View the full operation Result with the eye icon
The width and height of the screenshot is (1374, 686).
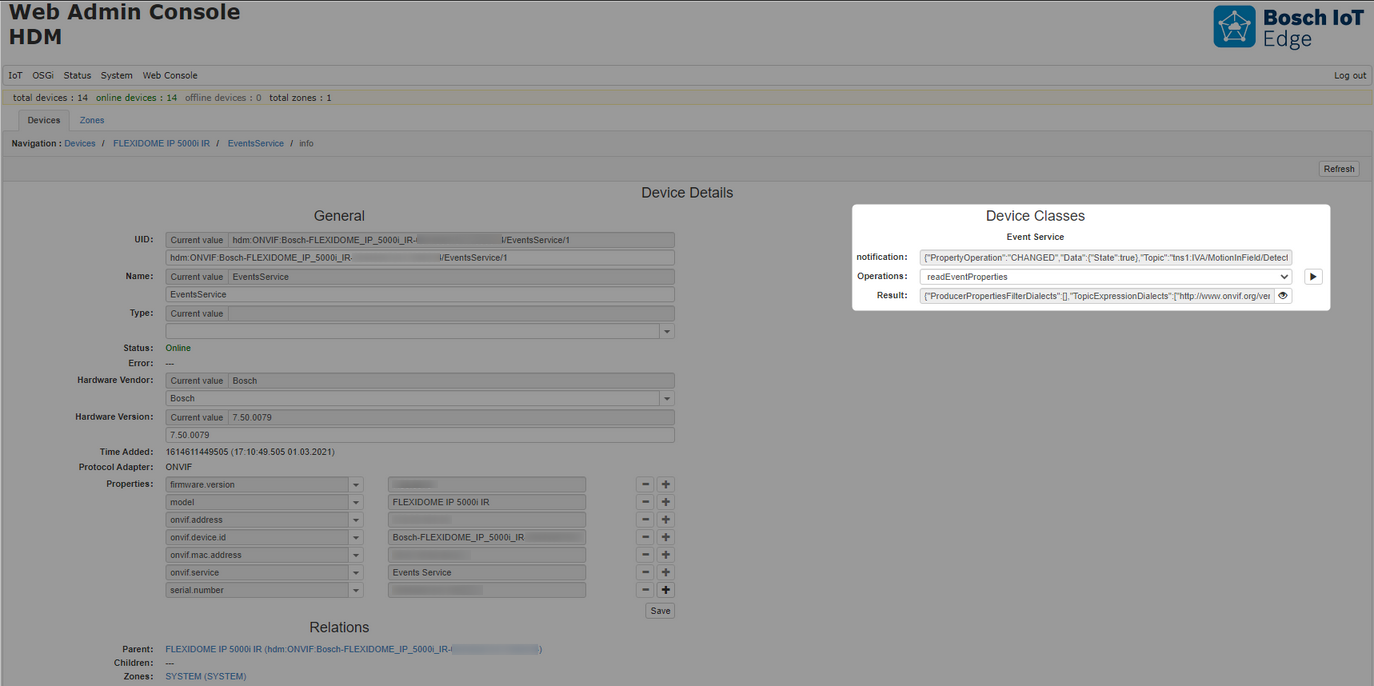coord(1283,295)
